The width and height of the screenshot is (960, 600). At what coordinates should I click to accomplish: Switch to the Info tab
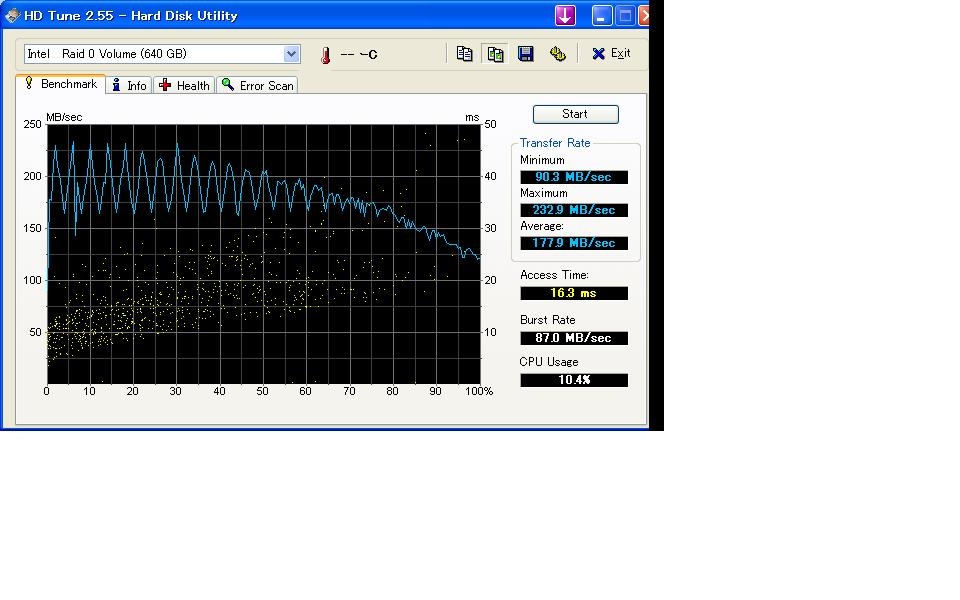(129, 86)
